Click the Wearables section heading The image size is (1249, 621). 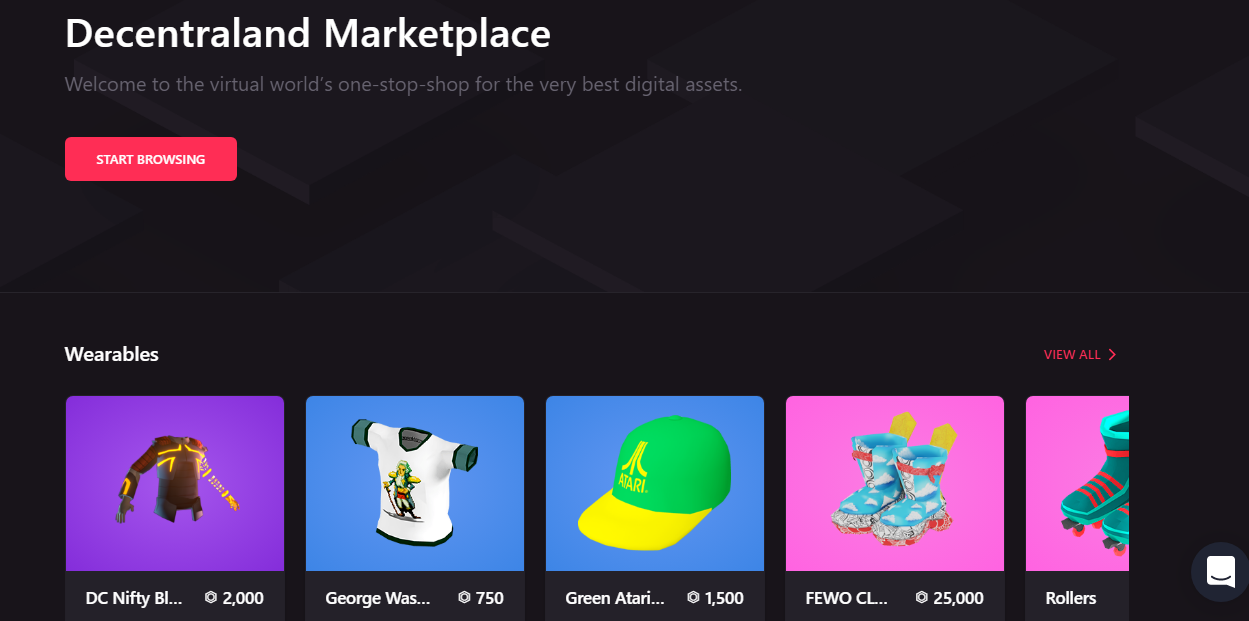click(x=112, y=354)
